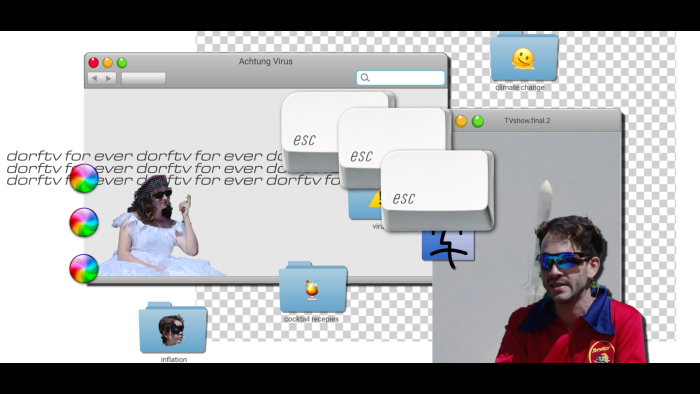Screen dimensions: 700x394
Task: Open the cocktail recepies folder
Action: point(312,287)
